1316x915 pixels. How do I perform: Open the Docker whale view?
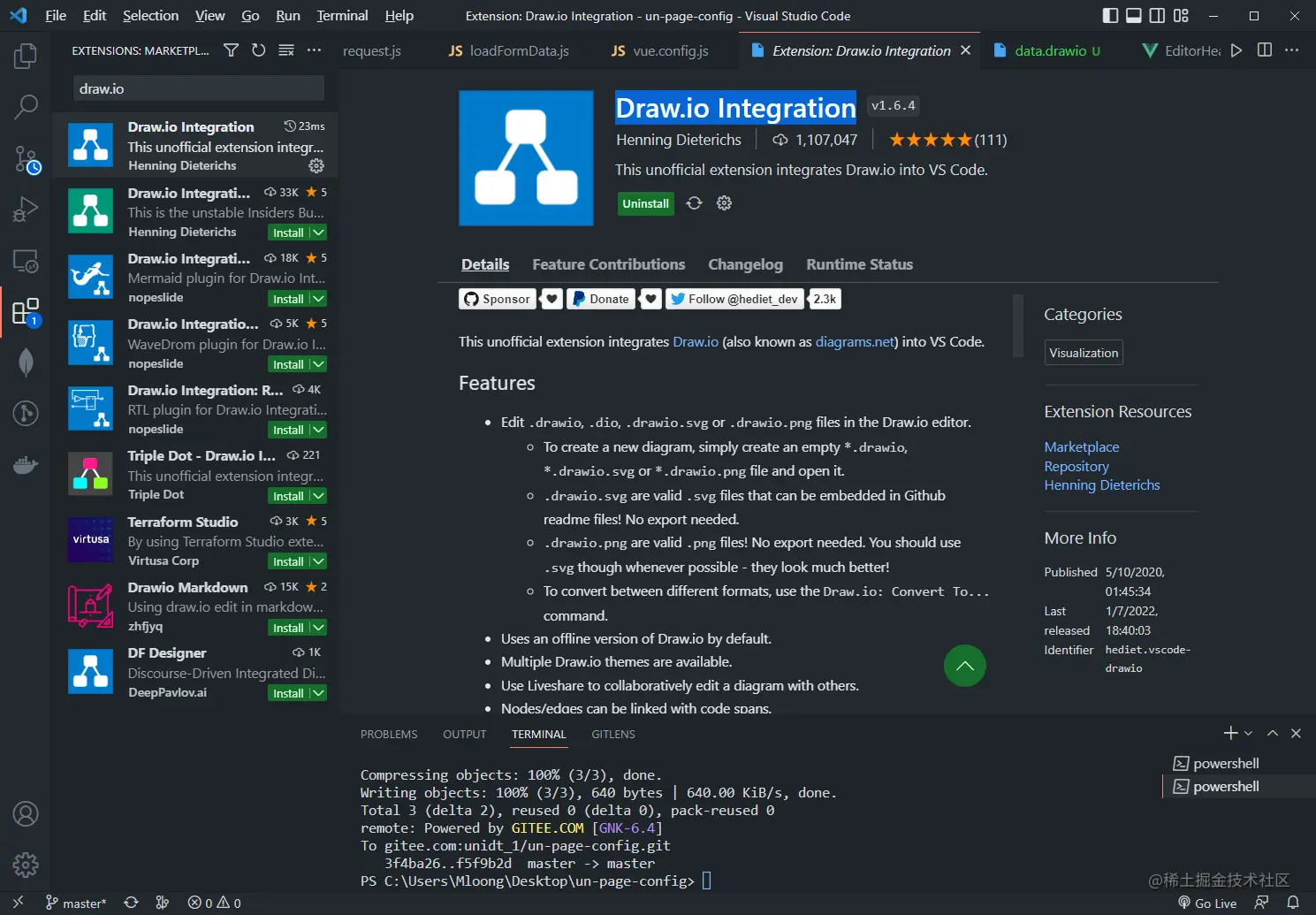(26, 464)
